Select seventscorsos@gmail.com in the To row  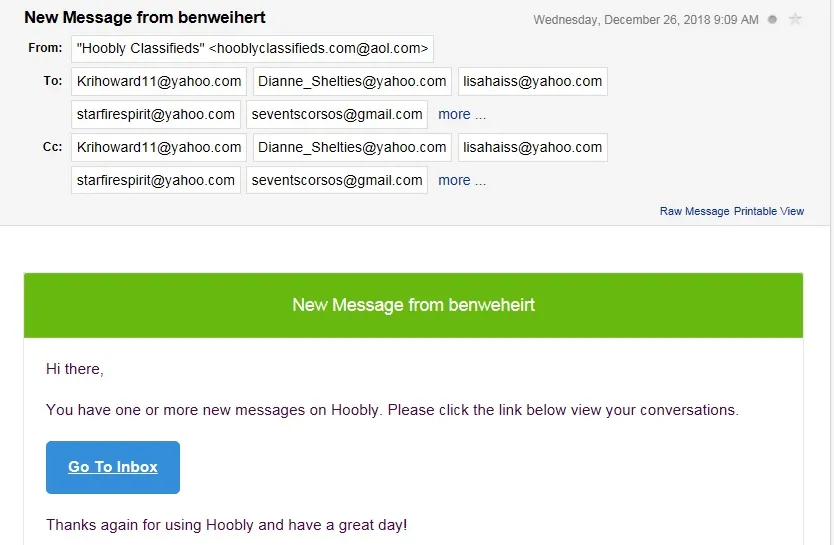337,115
